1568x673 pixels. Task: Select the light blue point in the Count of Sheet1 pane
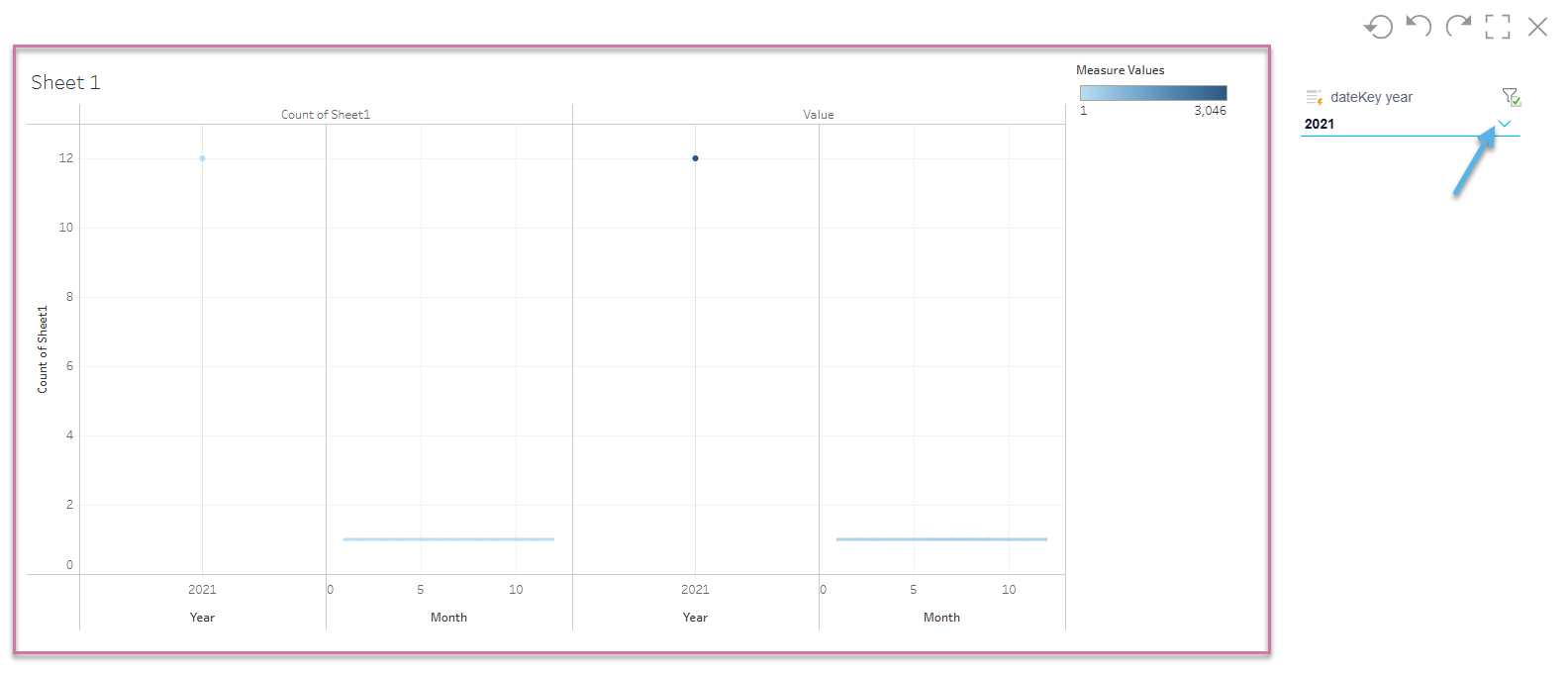pyautogui.click(x=202, y=158)
